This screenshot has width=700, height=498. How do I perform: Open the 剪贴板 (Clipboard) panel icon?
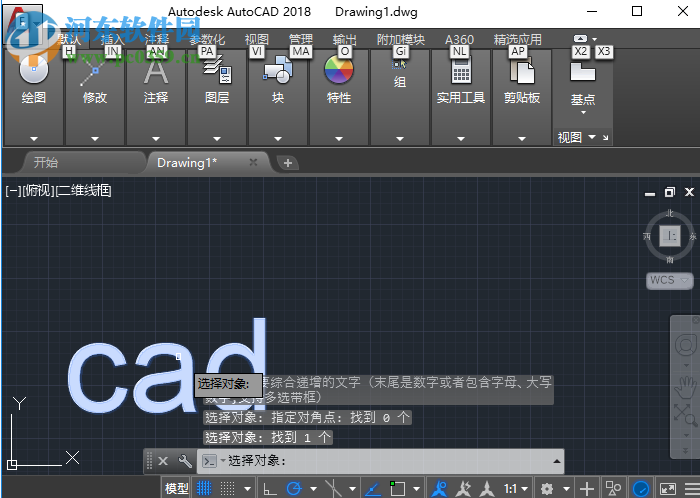coord(522,71)
